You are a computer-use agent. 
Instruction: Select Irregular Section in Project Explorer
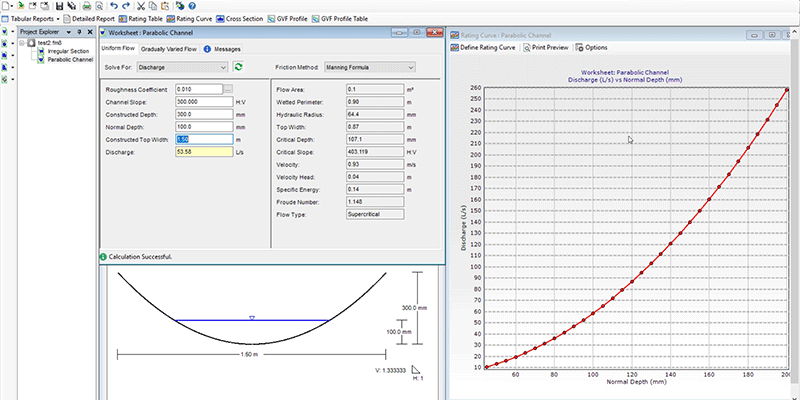click(x=68, y=51)
